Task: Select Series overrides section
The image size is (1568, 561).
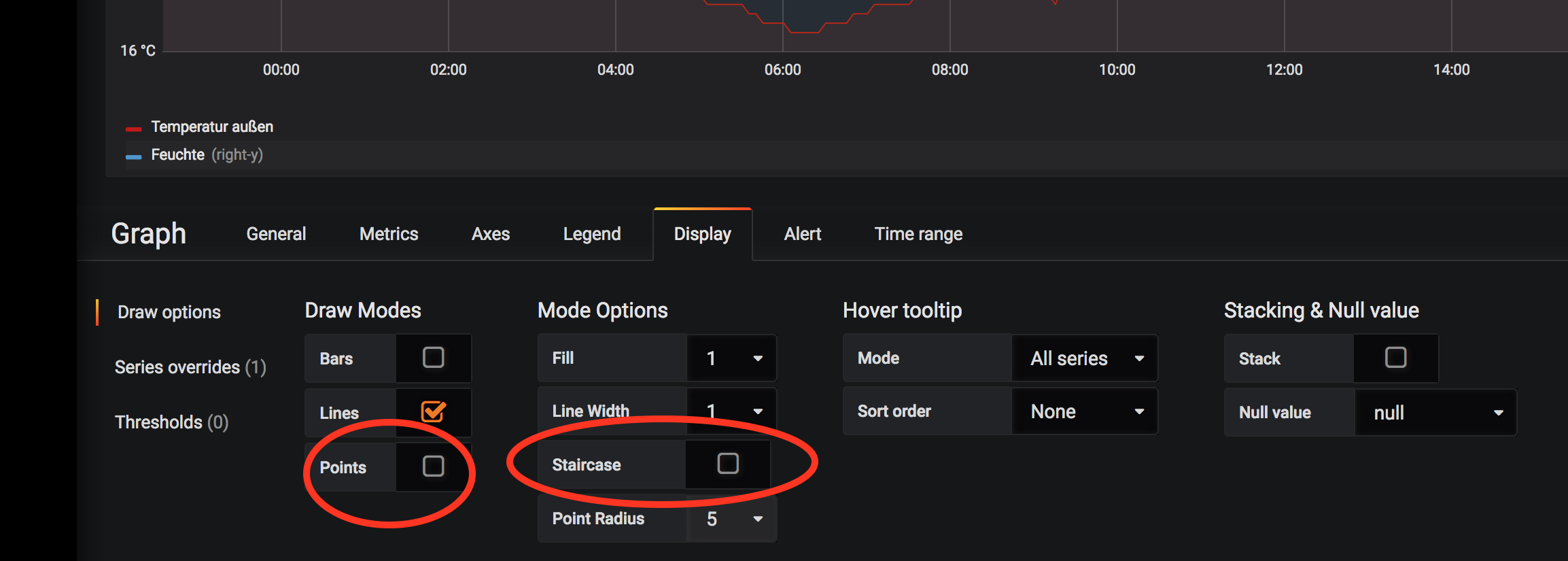Action: pyautogui.click(x=190, y=367)
